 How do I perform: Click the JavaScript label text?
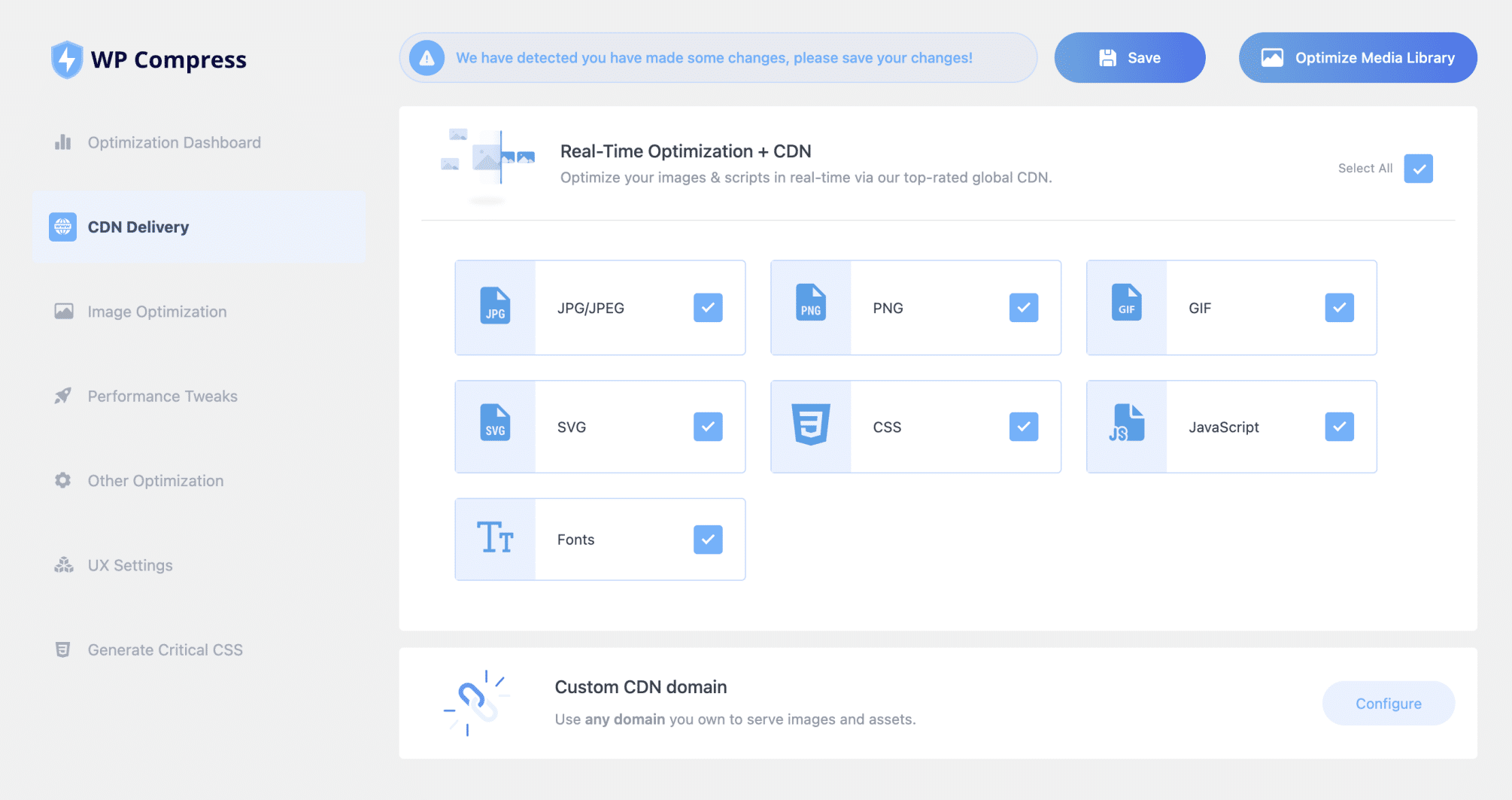[x=1224, y=427]
